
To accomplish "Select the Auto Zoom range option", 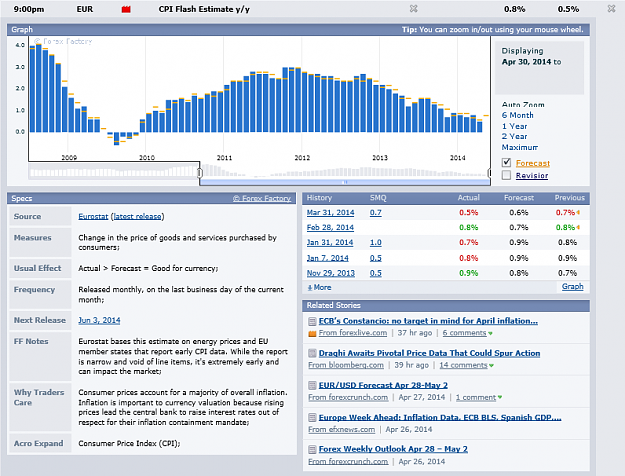I will pos(523,105).
